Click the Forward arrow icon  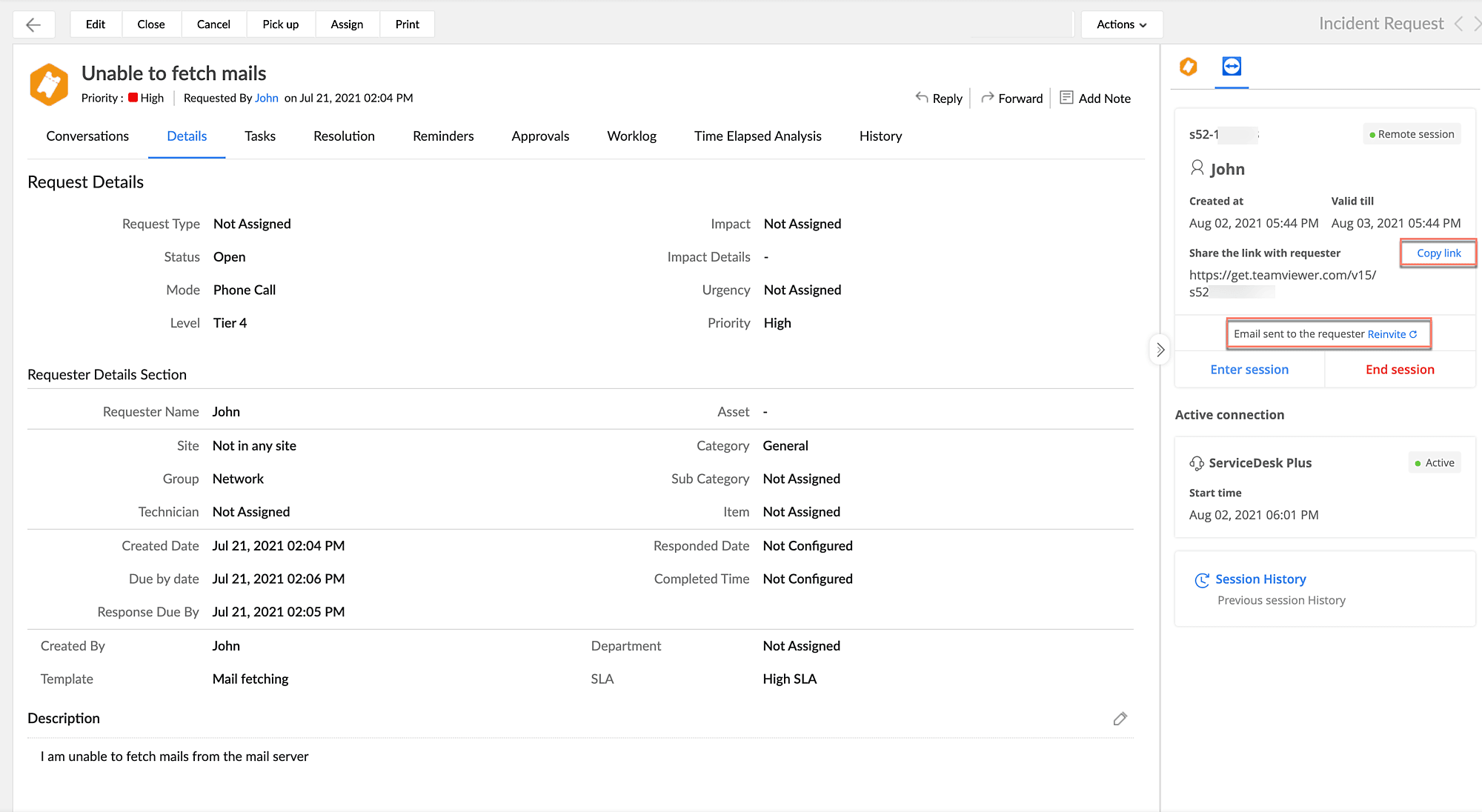point(987,98)
